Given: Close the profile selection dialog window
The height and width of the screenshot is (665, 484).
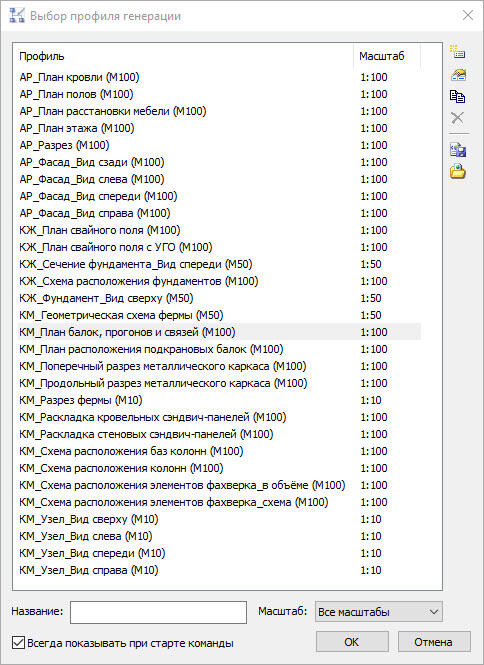Looking at the screenshot, I should (x=467, y=16).
